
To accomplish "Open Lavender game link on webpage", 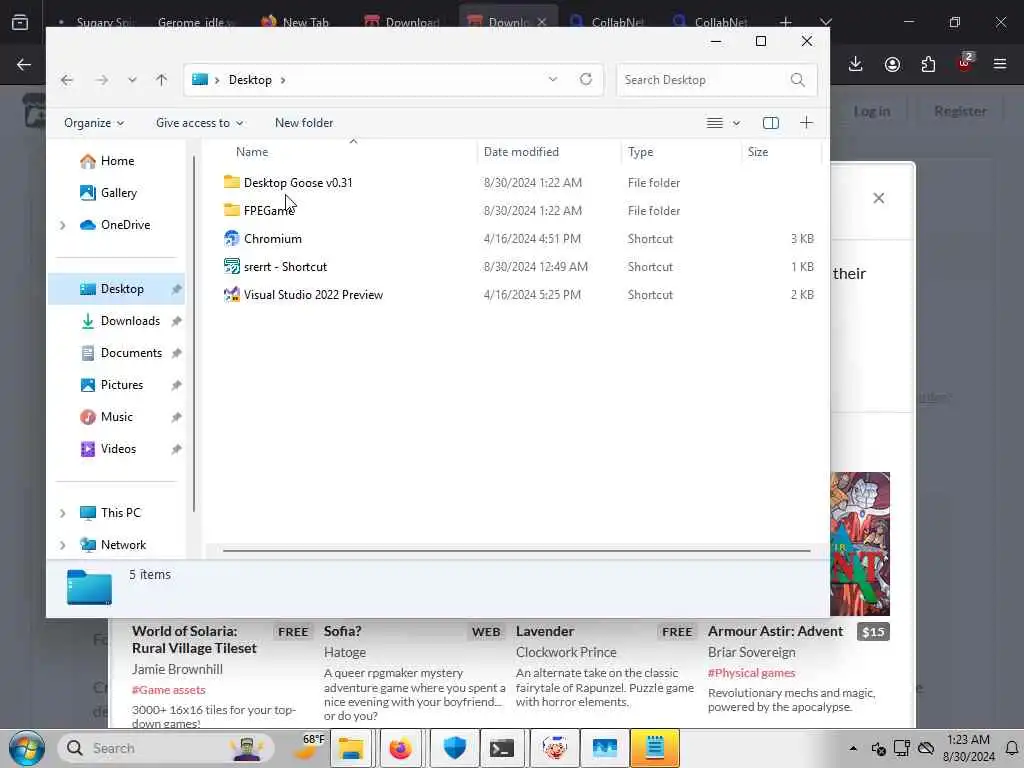I will (x=545, y=632).
